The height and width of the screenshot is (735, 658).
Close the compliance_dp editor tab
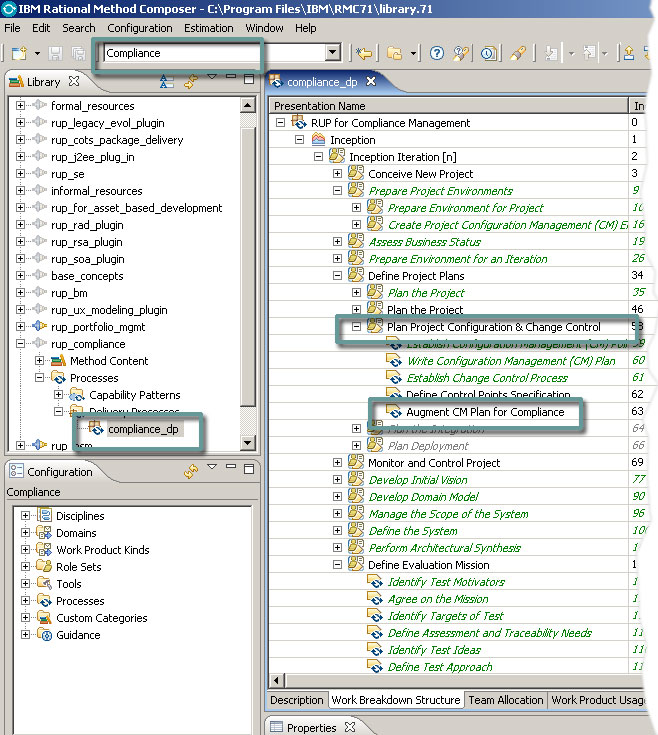tap(371, 82)
